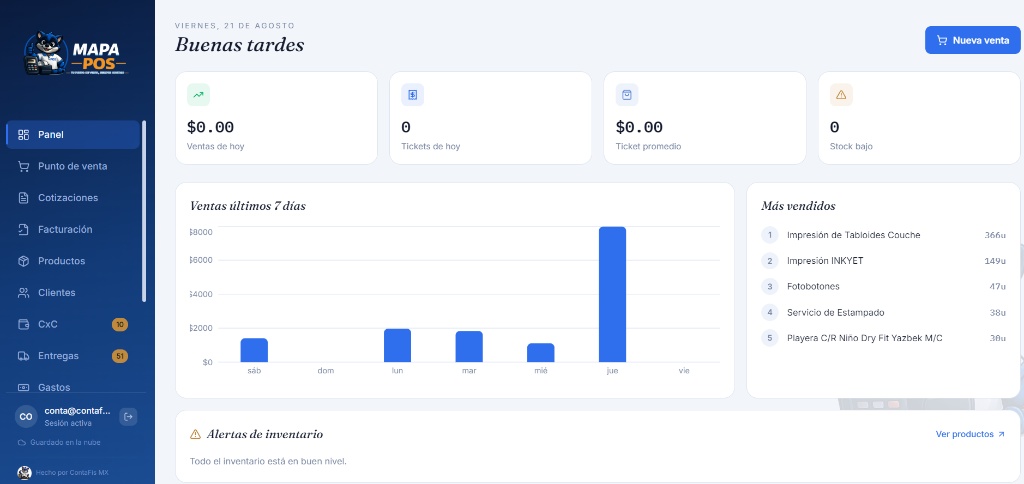Click the arrow icon after Ver productos
This screenshot has height=484, width=1024.
tap(1001, 434)
